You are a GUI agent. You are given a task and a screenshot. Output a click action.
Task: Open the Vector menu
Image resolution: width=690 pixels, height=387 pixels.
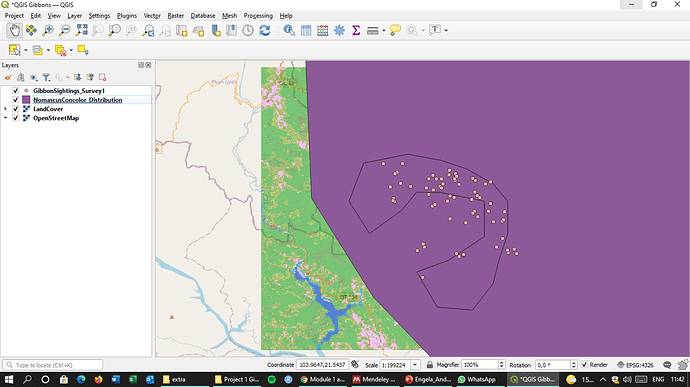coord(152,15)
